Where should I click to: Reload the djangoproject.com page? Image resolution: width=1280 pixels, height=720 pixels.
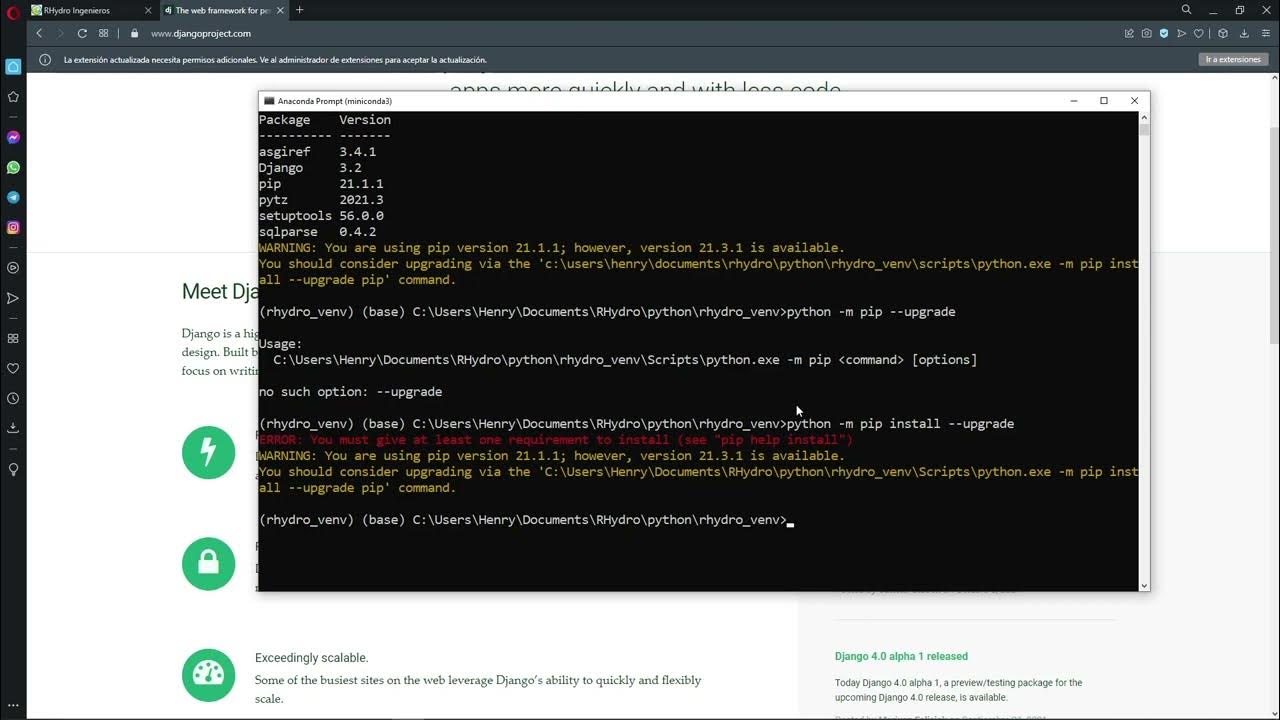point(82,33)
